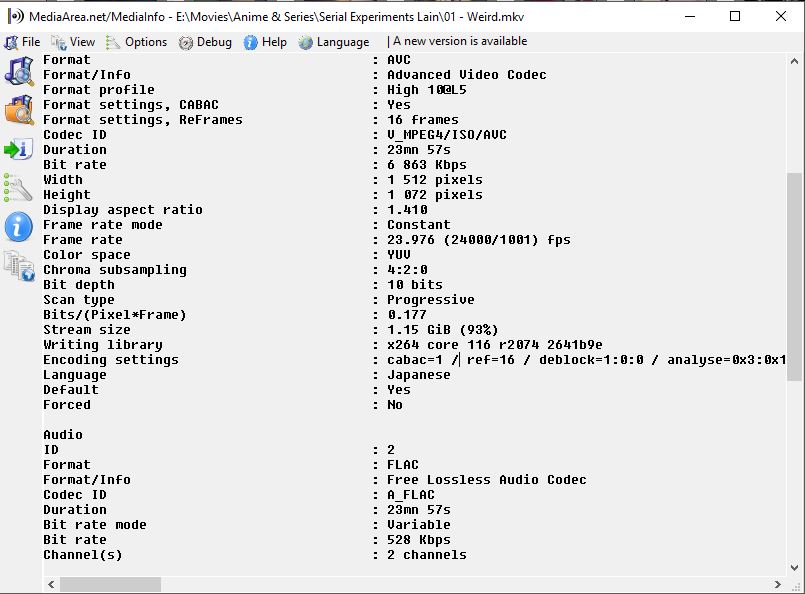
Task: Open the Help menu
Action: click(x=265, y=42)
